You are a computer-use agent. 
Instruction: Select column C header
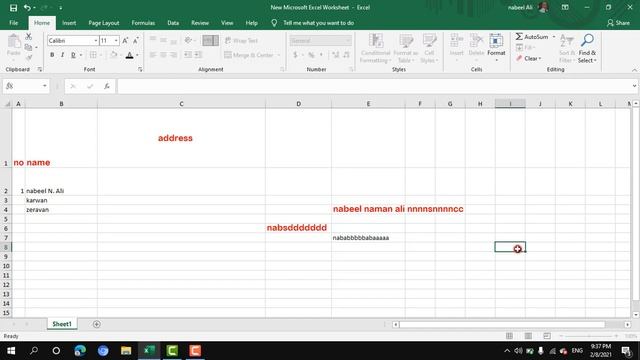click(181, 104)
